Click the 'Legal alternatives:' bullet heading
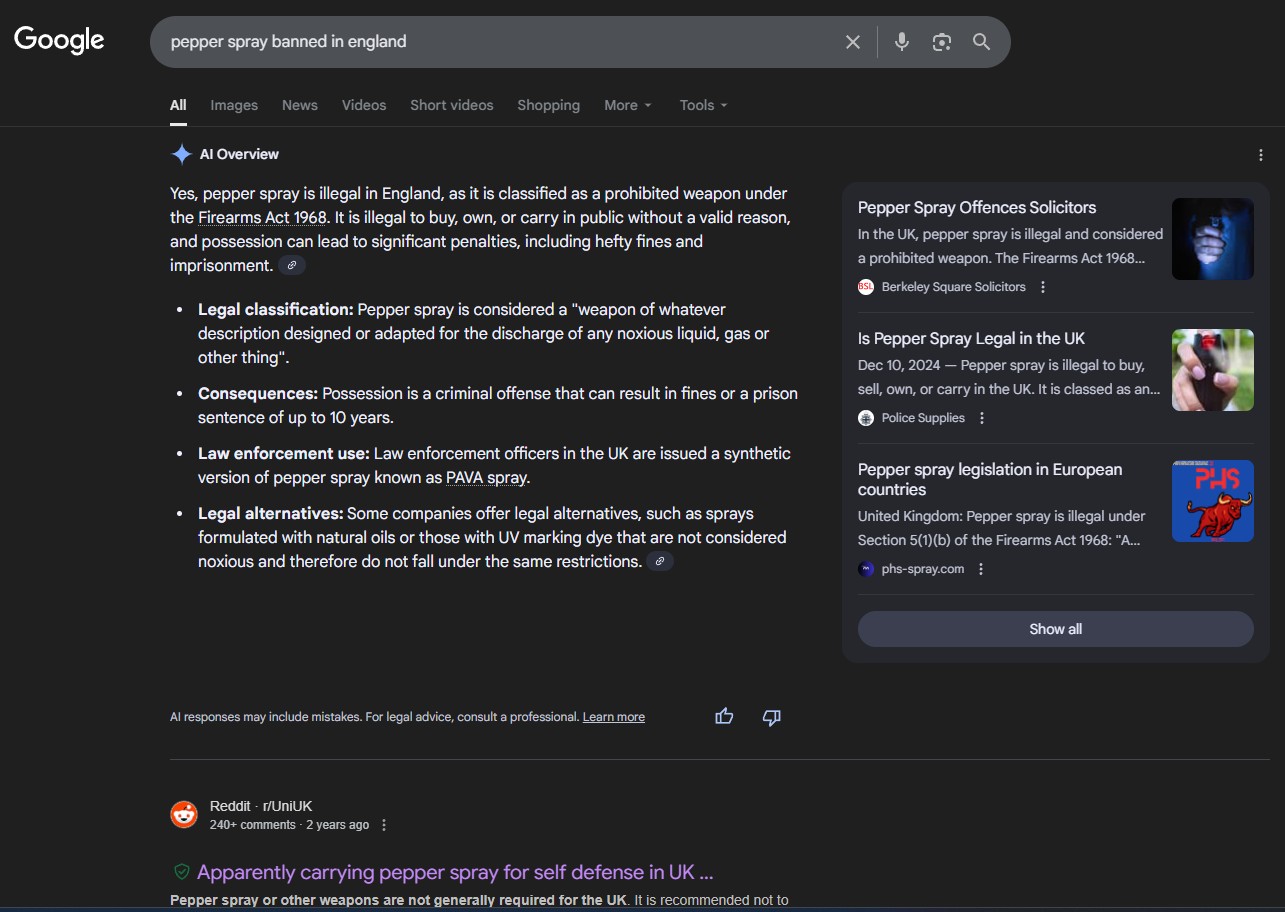 pyautogui.click(x=271, y=513)
